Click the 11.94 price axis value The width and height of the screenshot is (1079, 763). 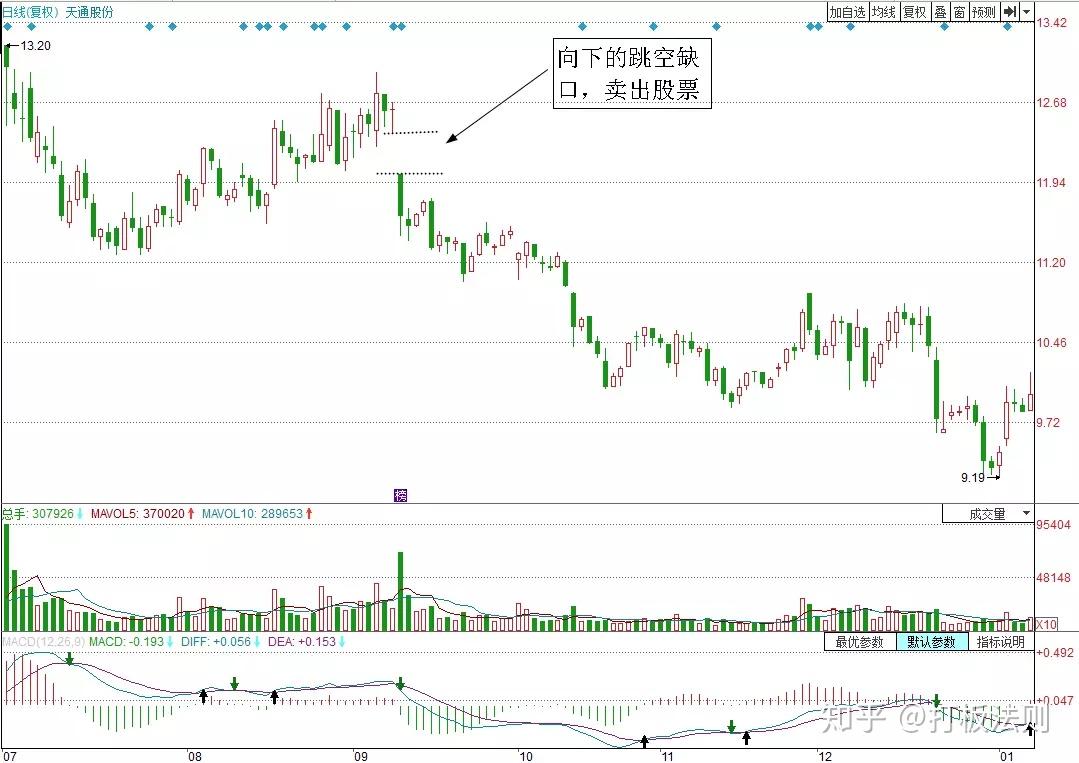tap(1051, 182)
